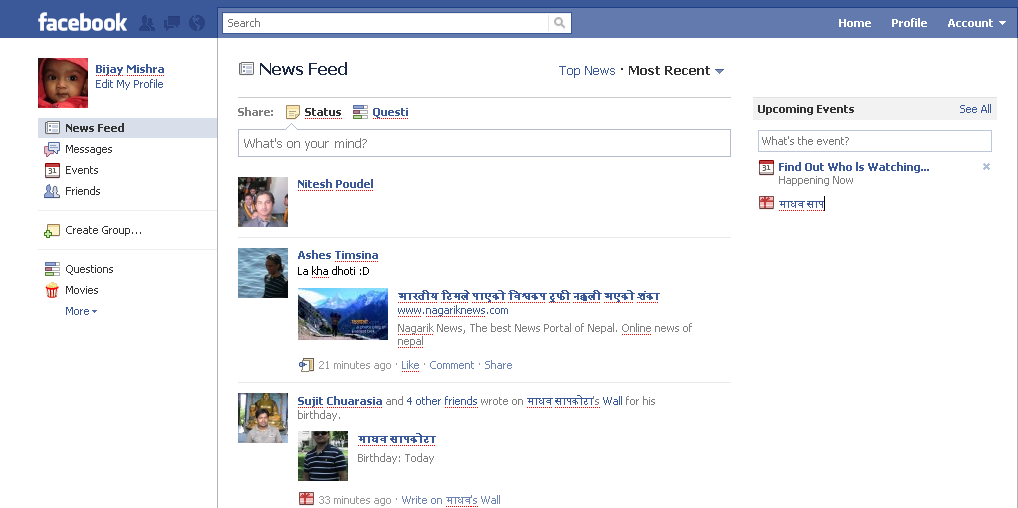Image resolution: width=1018 pixels, height=508 pixels.
Task: Click the What's the event field
Action: (x=875, y=141)
